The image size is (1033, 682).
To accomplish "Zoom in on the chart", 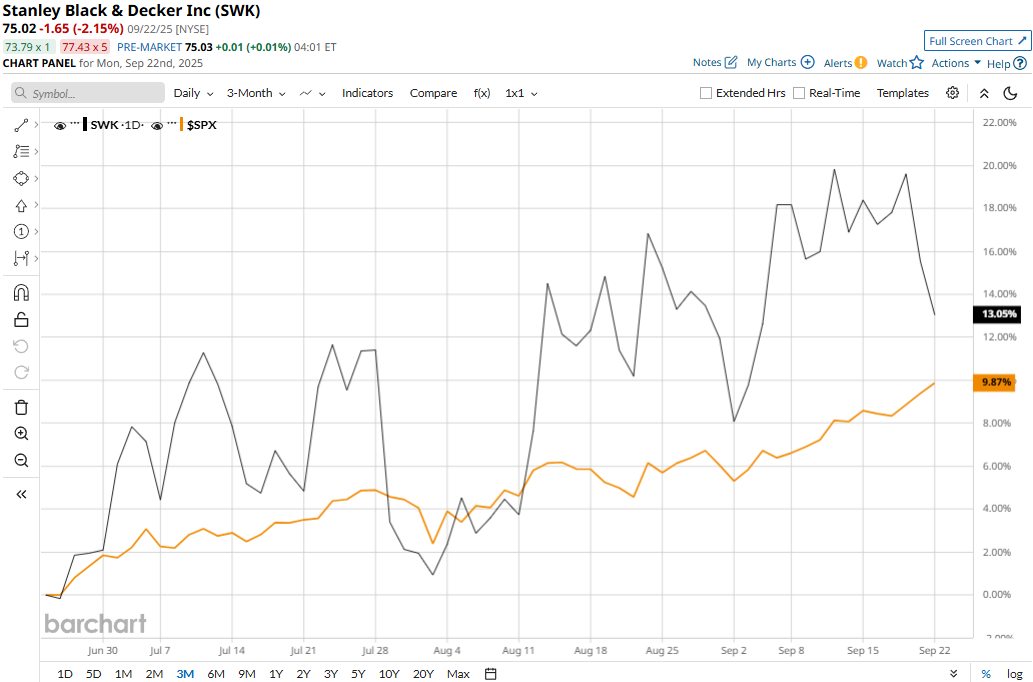I will (21, 434).
